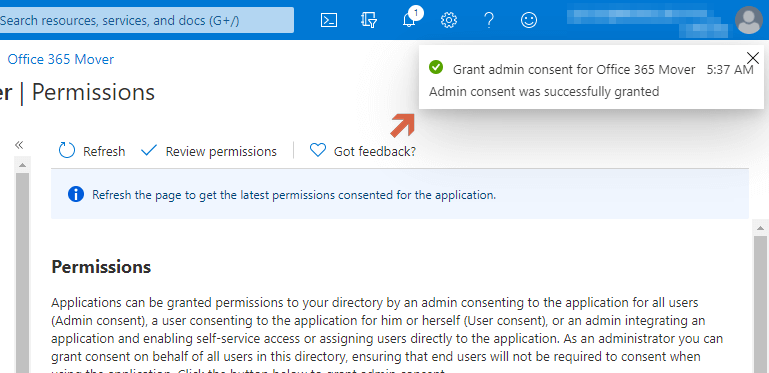Image resolution: width=769 pixels, height=373 pixels.
Task: Click the Refresh button
Action: pos(92,151)
